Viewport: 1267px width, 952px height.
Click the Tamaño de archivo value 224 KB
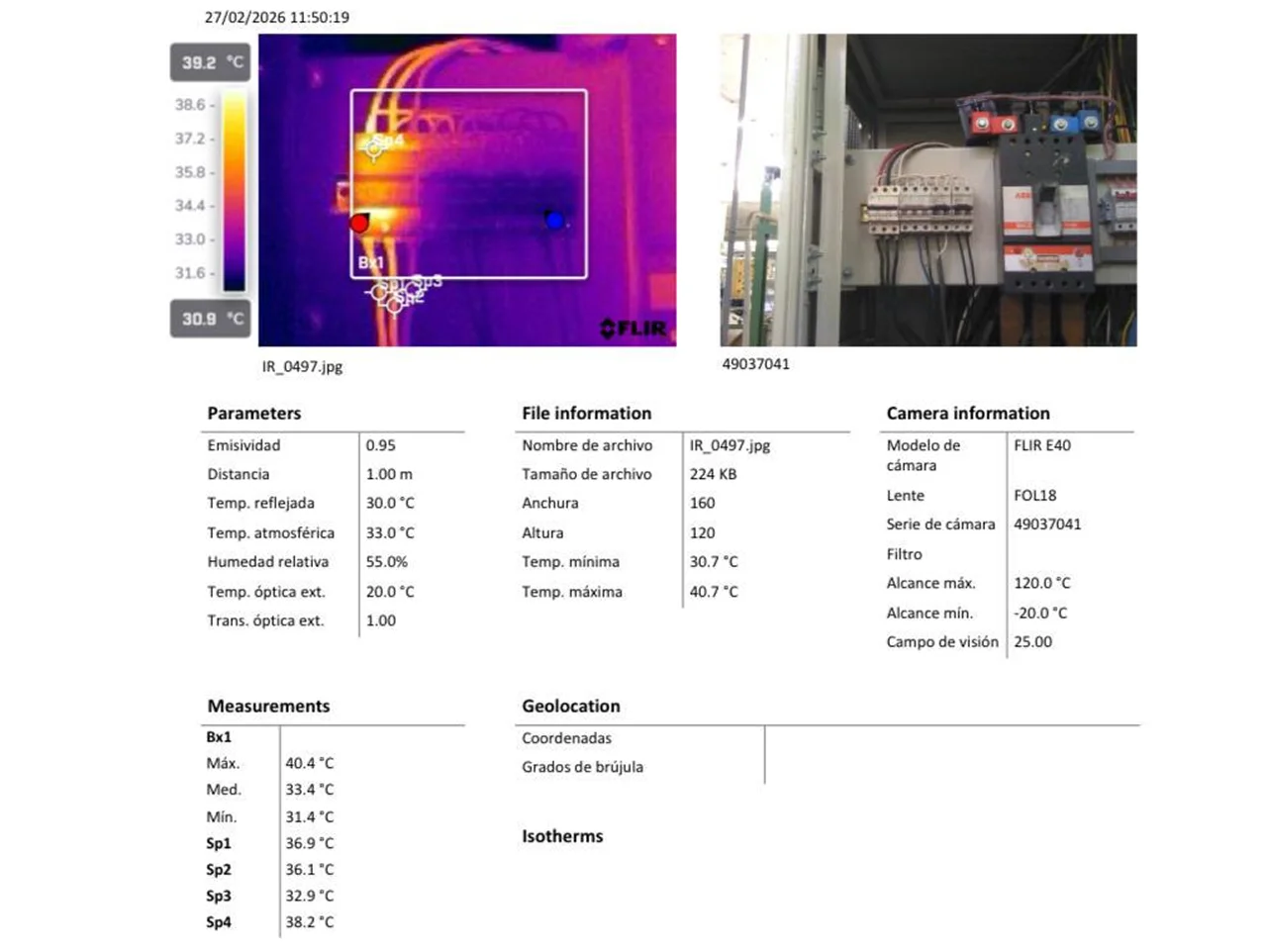coord(713,474)
